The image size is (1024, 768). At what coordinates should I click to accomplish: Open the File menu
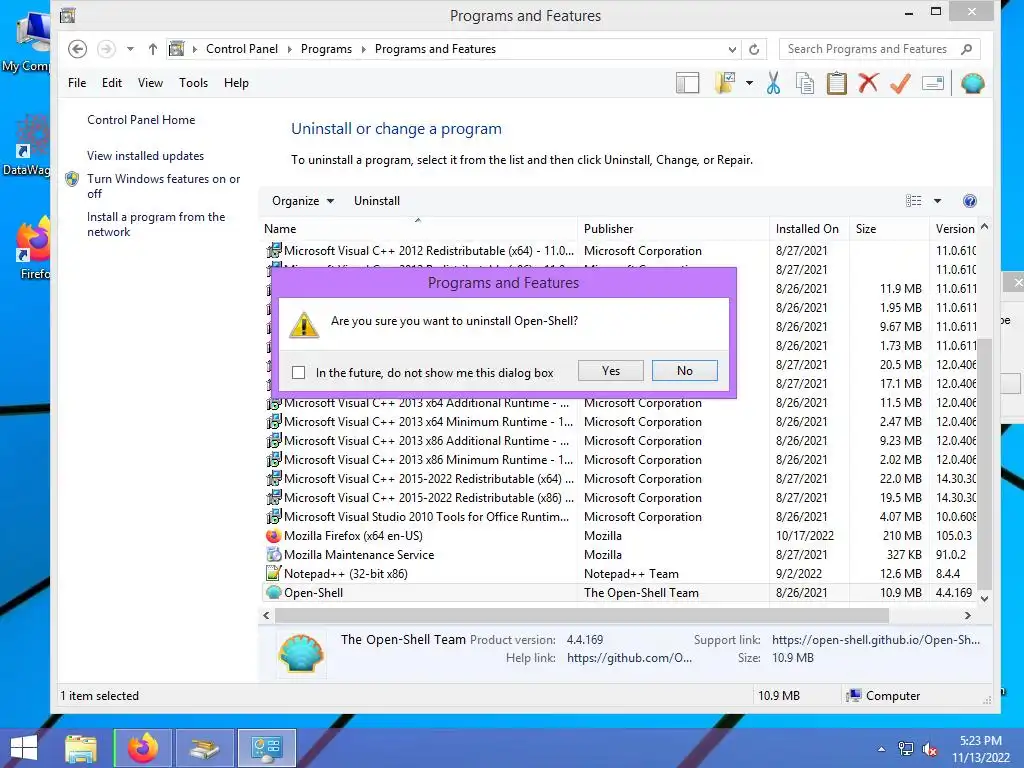pos(77,83)
